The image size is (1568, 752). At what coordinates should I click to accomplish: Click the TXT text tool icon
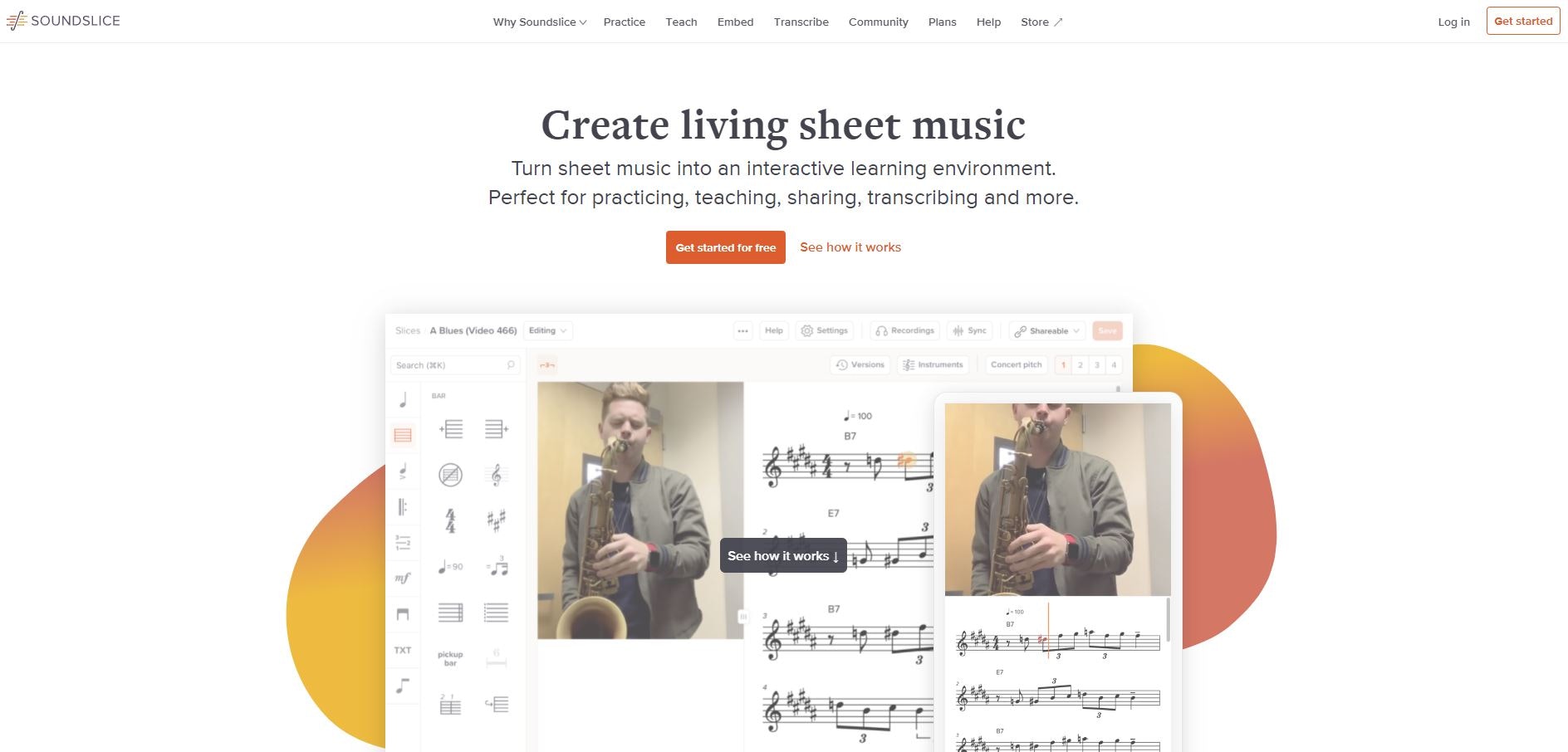[x=403, y=650]
